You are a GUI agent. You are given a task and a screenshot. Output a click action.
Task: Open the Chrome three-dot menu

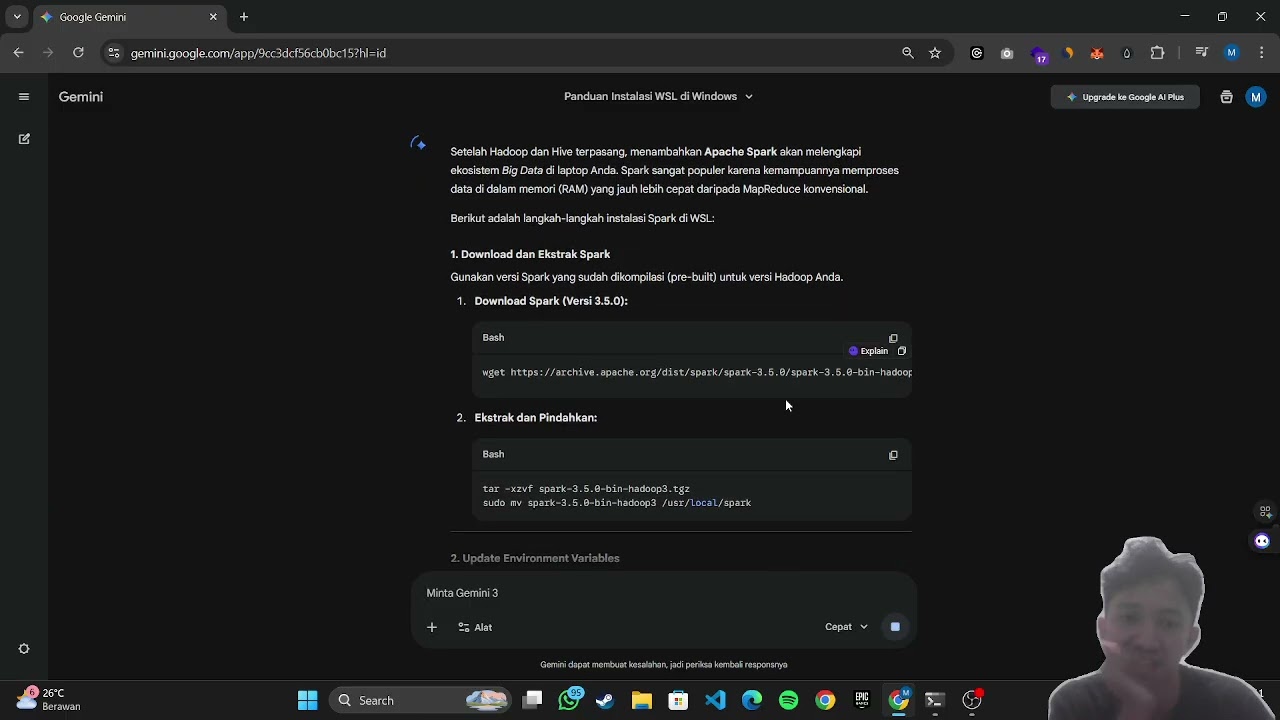[x=1261, y=53]
